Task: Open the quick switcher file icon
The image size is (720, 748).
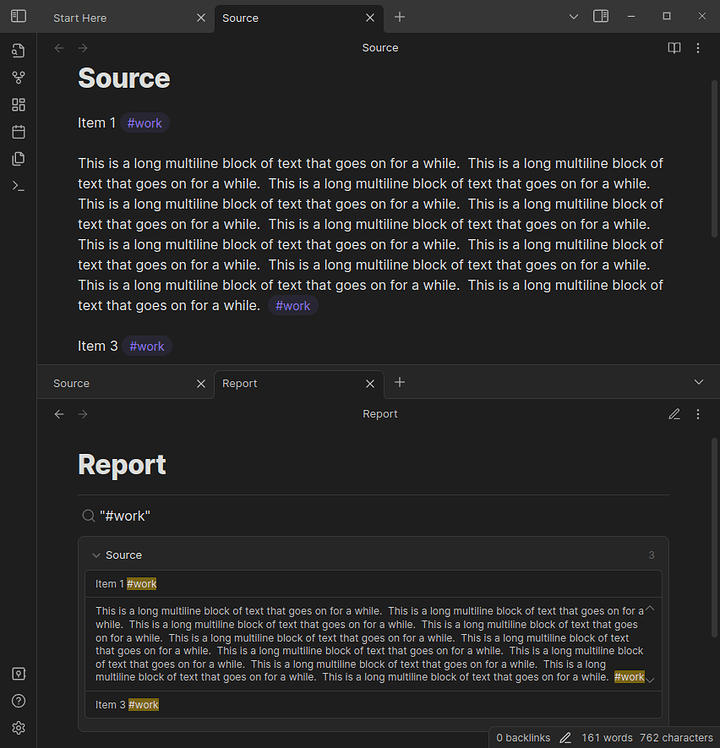Action: pyautogui.click(x=18, y=51)
